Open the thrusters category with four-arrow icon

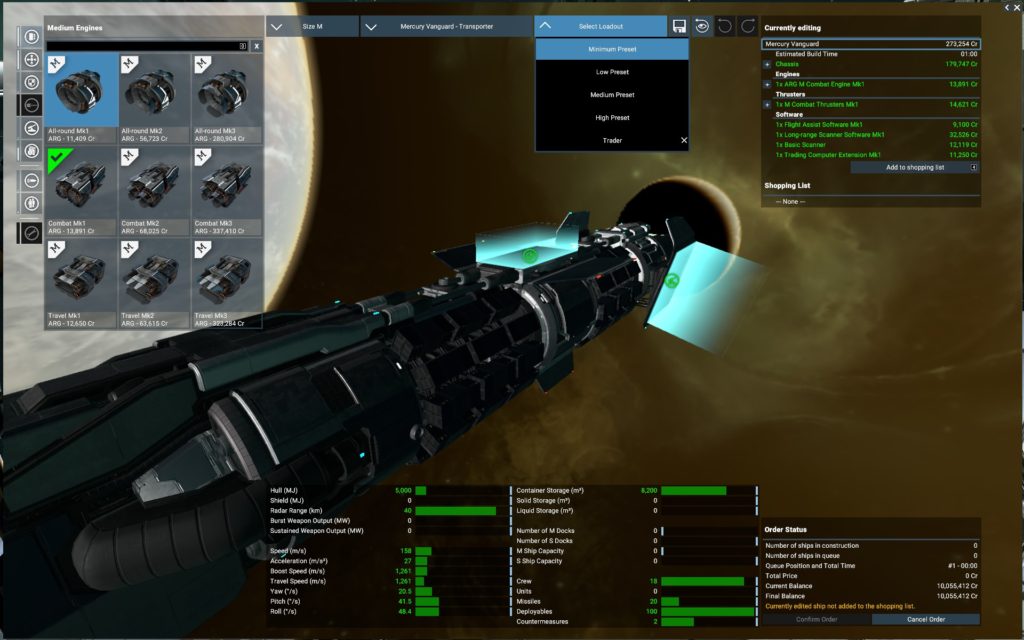[x=31, y=60]
